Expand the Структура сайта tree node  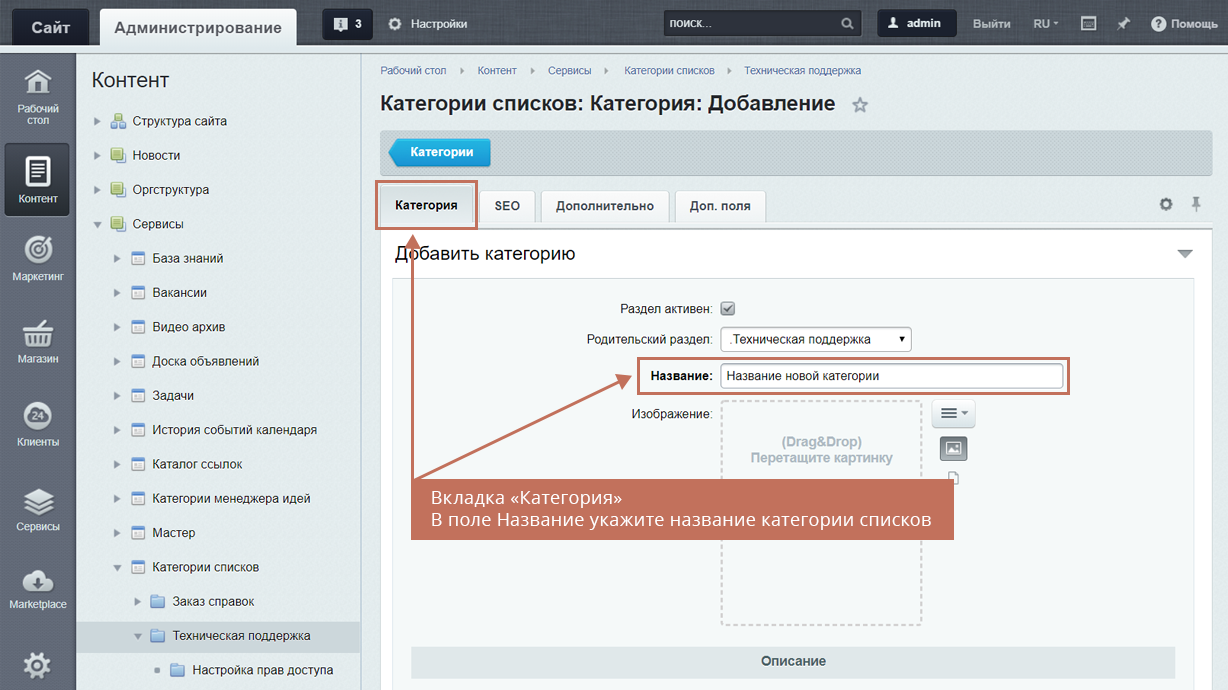point(98,122)
